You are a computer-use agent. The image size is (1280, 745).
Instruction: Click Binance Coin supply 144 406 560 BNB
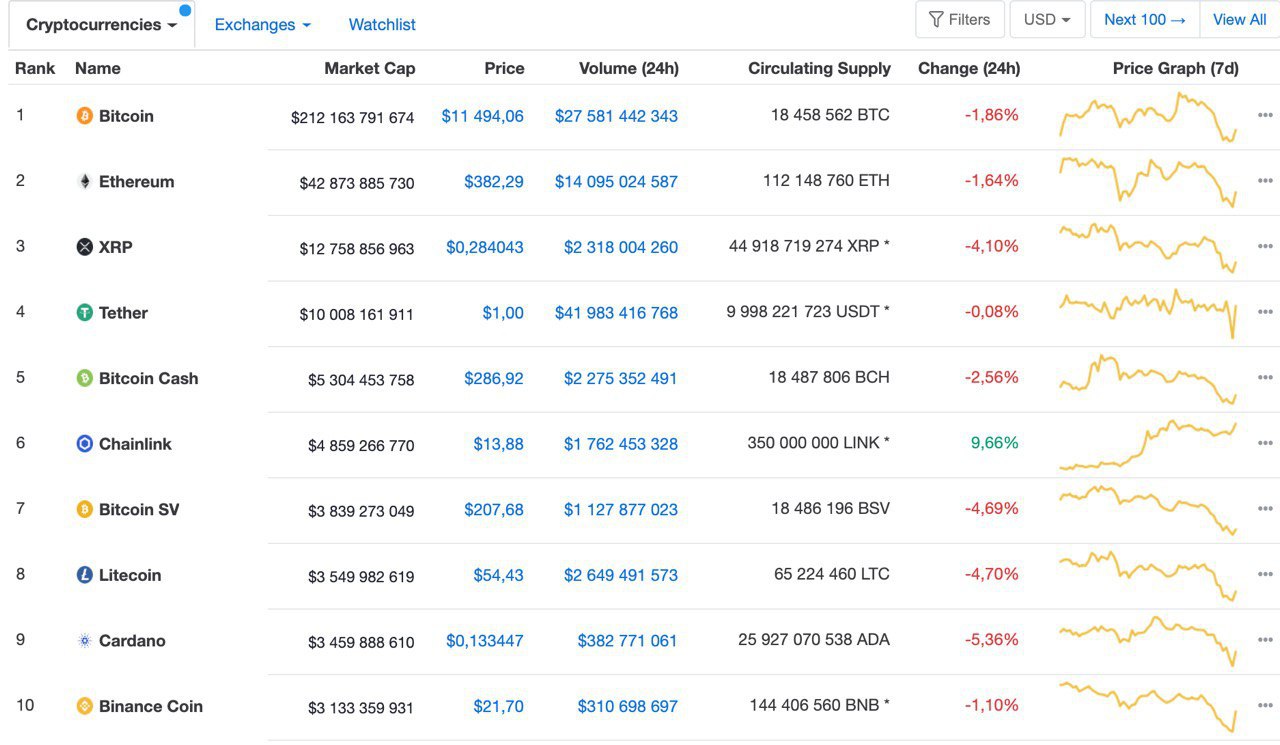click(x=819, y=705)
